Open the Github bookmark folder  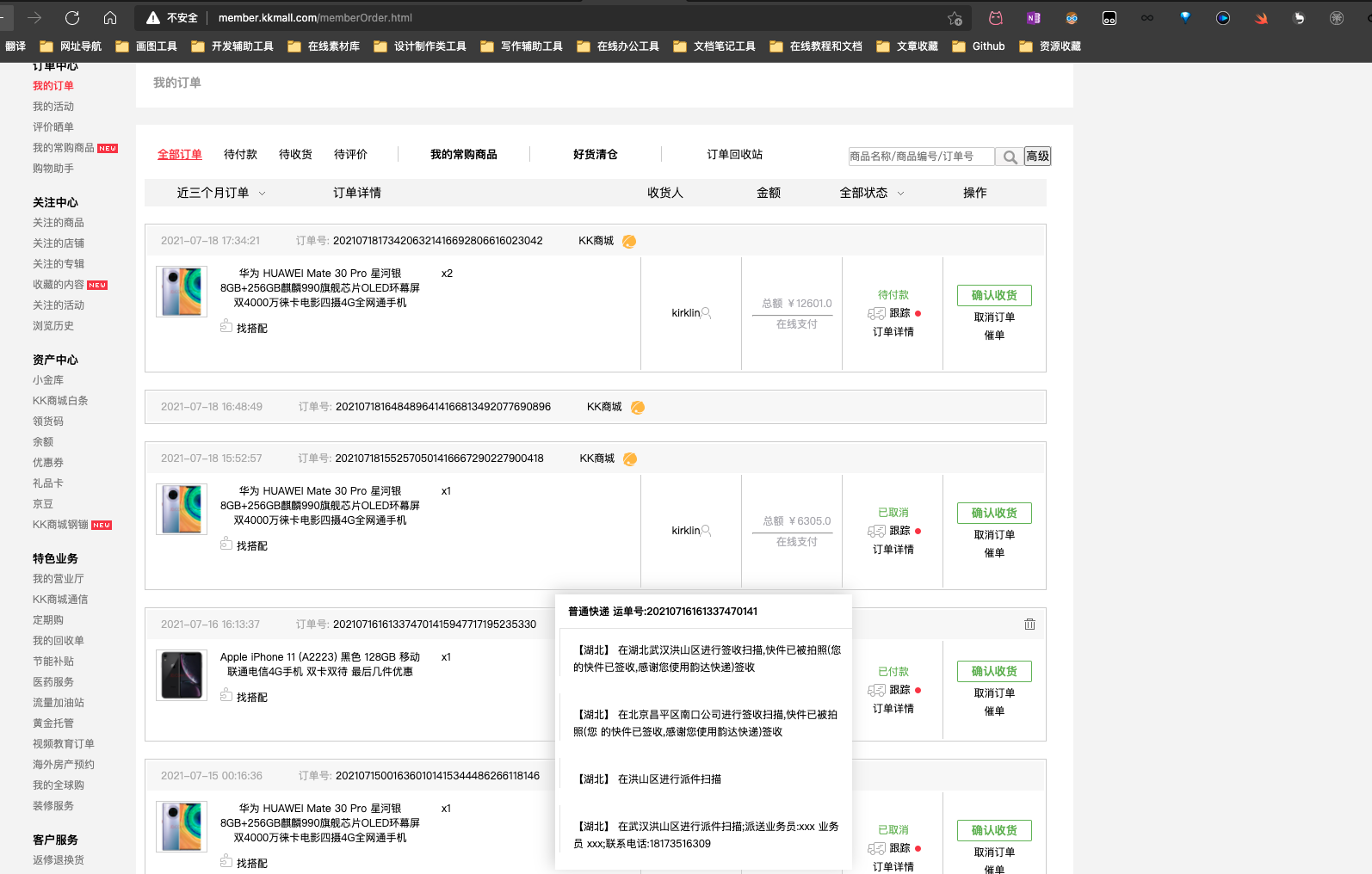pos(979,46)
